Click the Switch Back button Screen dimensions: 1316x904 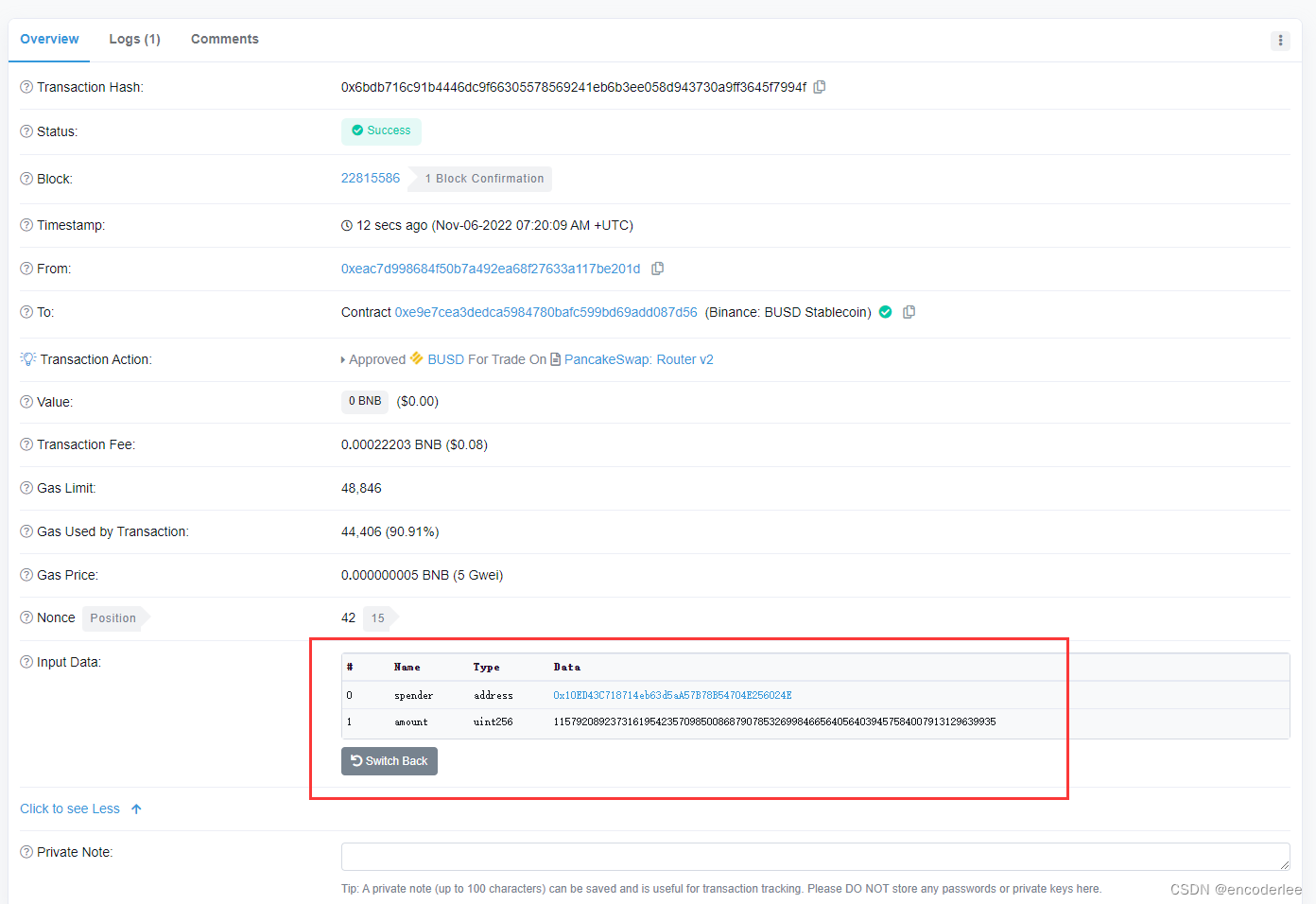pos(390,761)
